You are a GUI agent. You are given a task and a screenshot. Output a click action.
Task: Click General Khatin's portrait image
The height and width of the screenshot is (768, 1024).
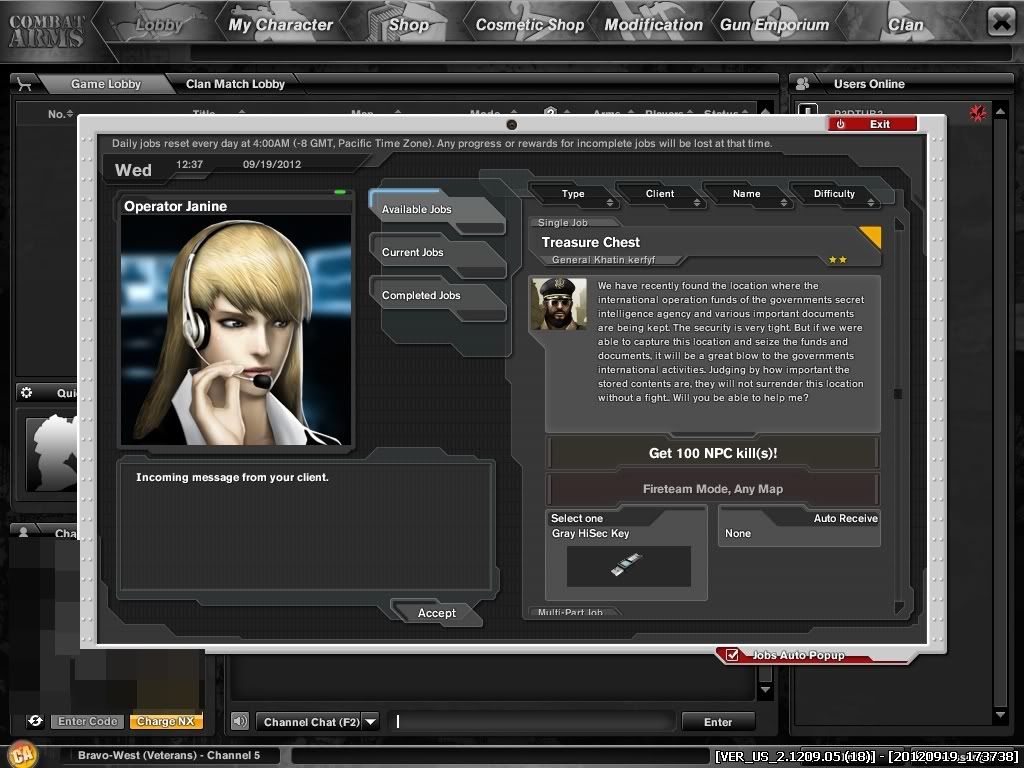coord(559,304)
